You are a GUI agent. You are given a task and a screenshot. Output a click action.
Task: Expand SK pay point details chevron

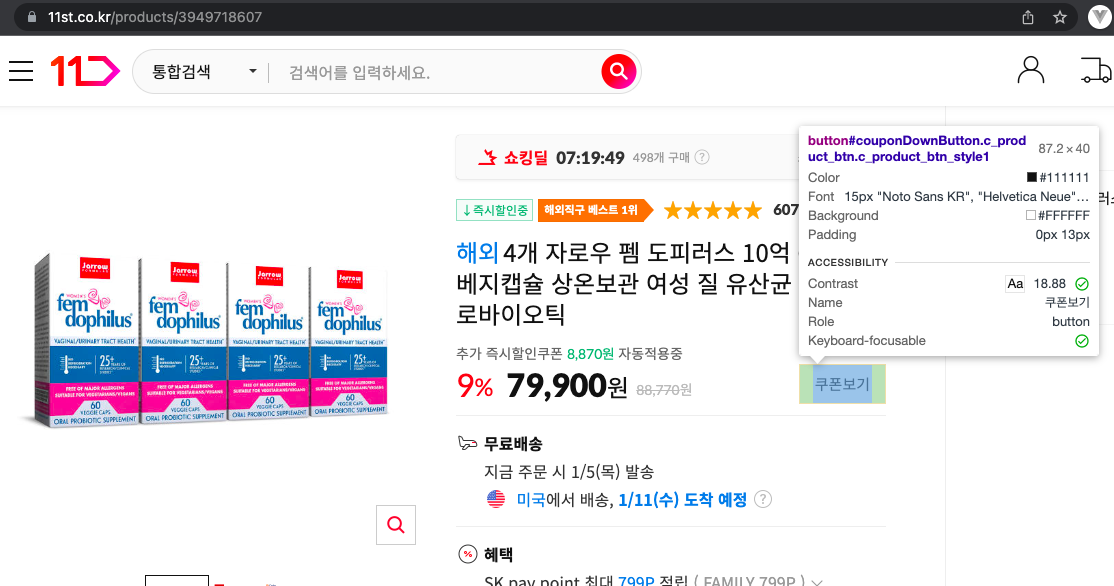(817, 582)
